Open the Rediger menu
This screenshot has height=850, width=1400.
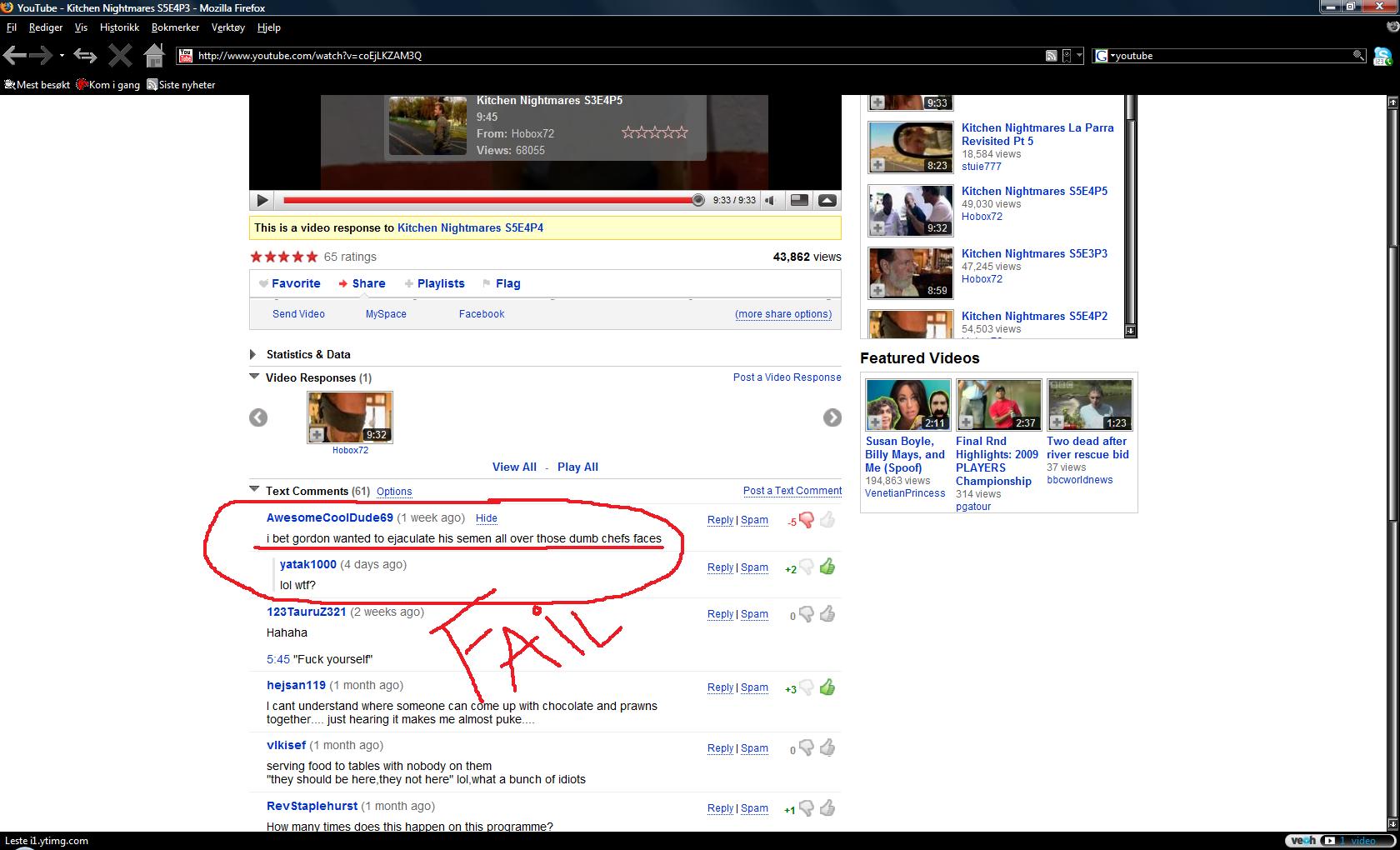(46, 27)
